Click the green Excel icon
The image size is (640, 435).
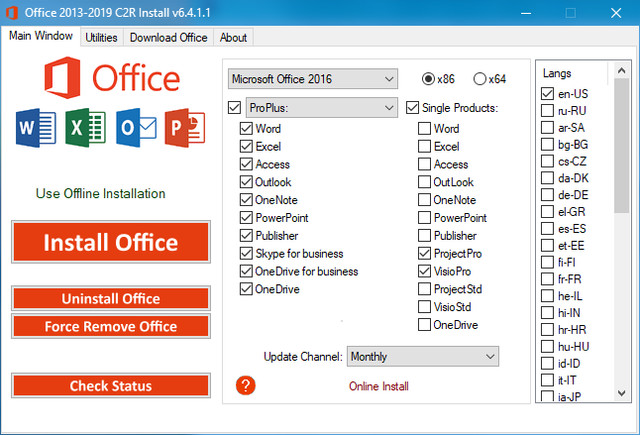tap(86, 130)
